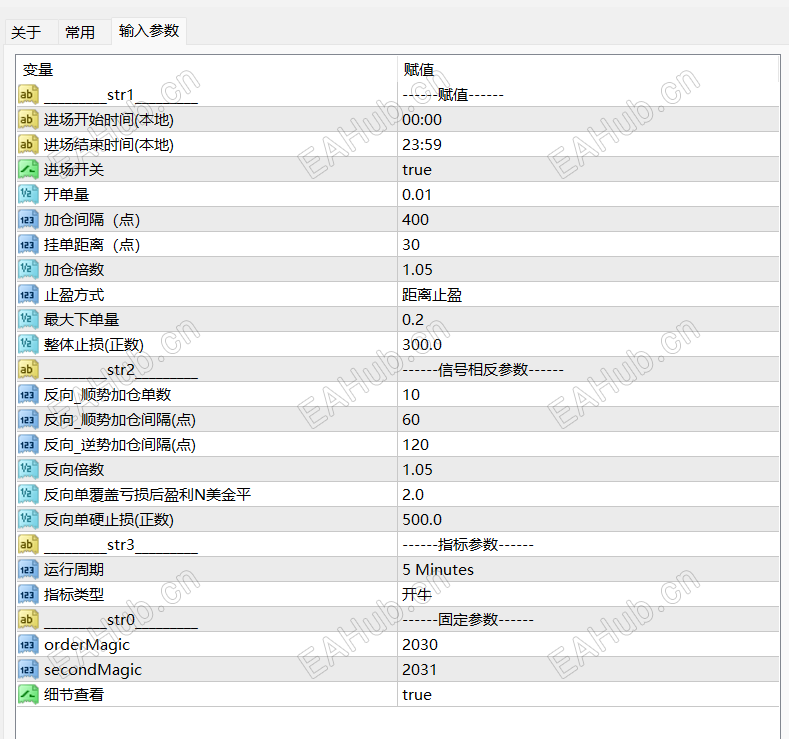
Task: Select the 输入参数 tab
Action: 149,31
